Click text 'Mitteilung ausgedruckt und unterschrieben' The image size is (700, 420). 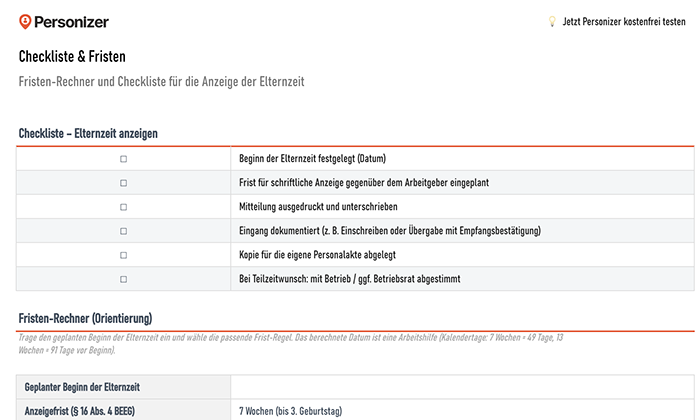tap(318, 207)
